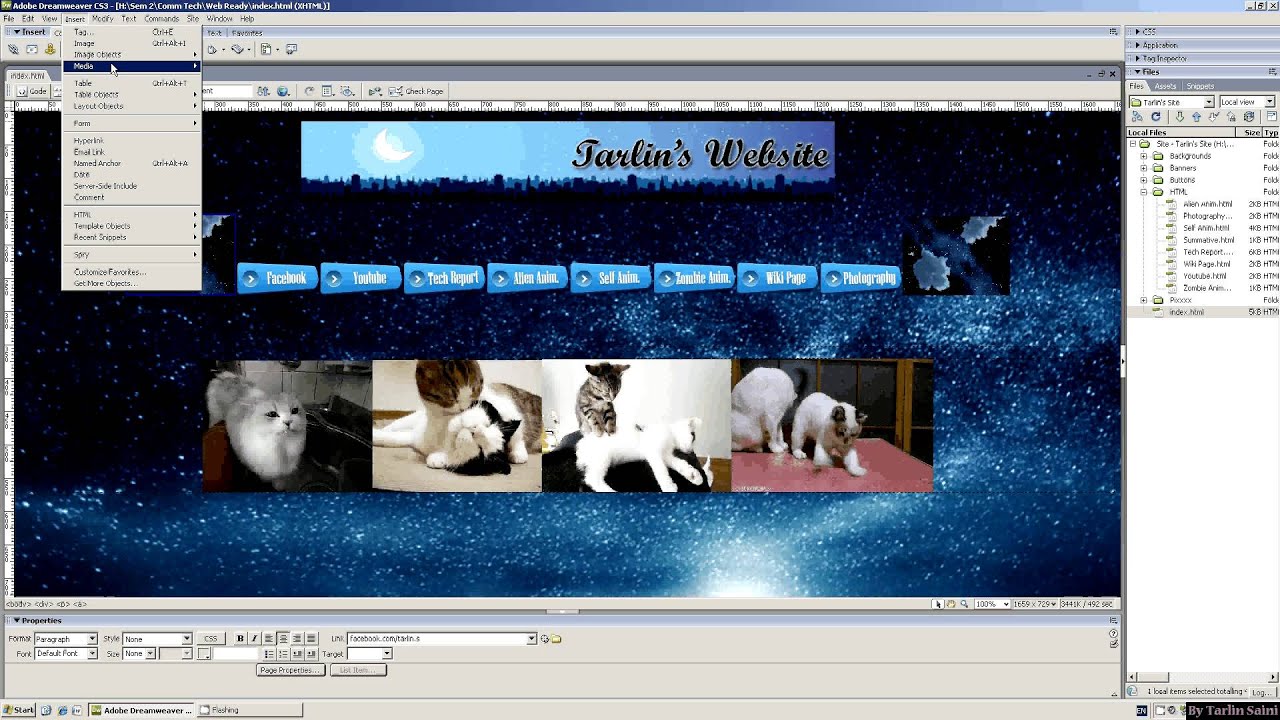This screenshot has width=1280, height=720.
Task: Click the Validate Markup icon
Action: click(375, 91)
